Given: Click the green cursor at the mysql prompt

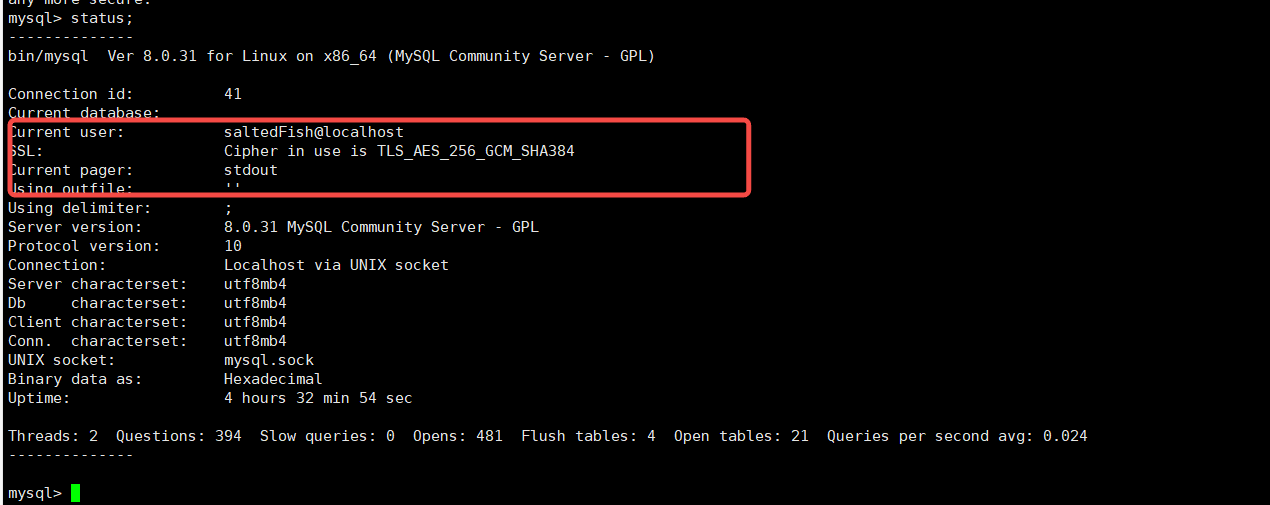Looking at the screenshot, I should coord(75,493).
